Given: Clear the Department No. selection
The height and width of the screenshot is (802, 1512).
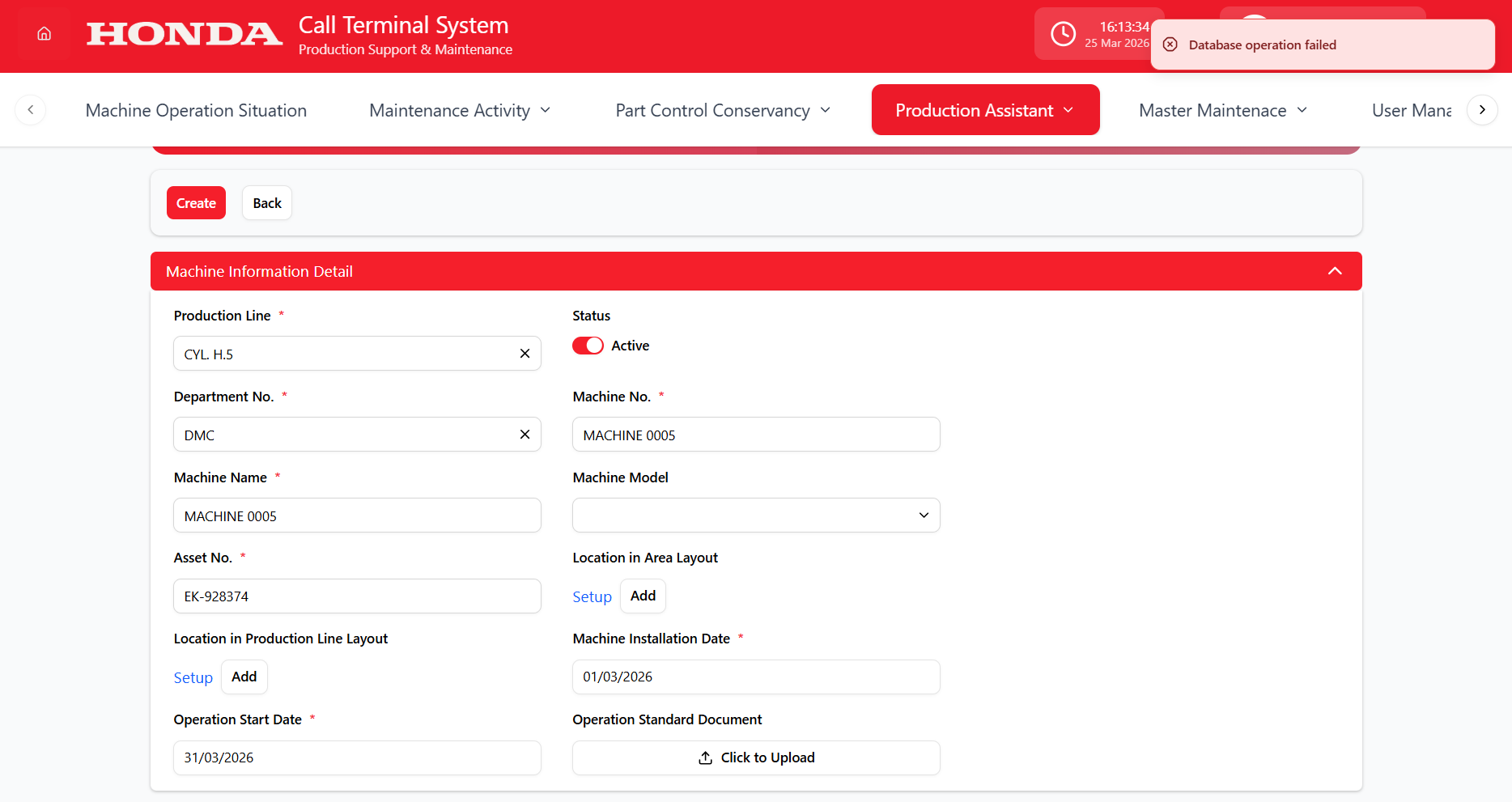Looking at the screenshot, I should pyautogui.click(x=525, y=435).
